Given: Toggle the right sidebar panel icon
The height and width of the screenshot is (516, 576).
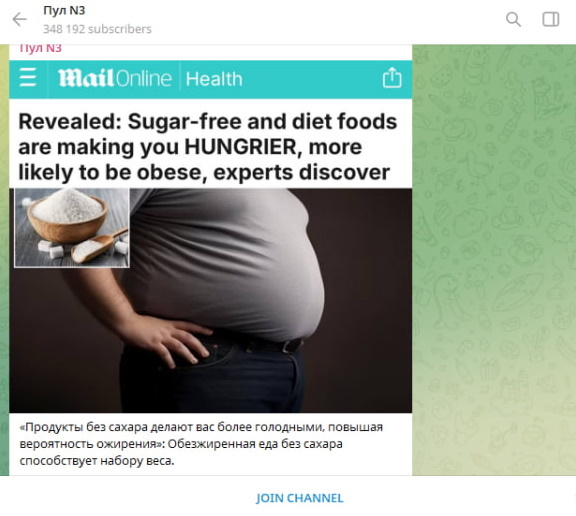Looking at the screenshot, I should tap(551, 19).
